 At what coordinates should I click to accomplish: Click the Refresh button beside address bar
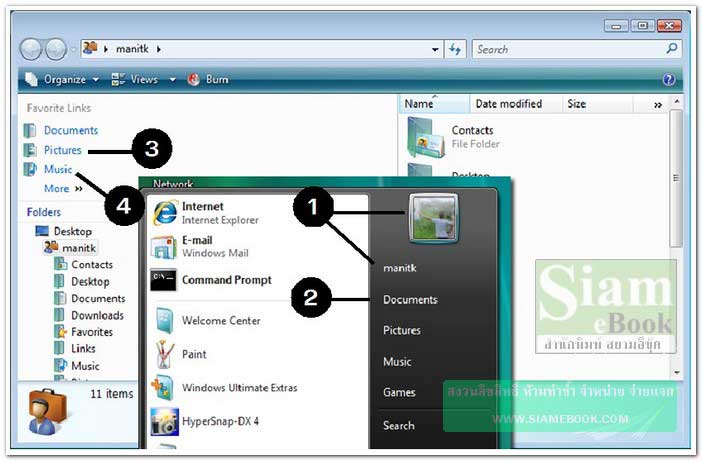(x=455, y=49)
